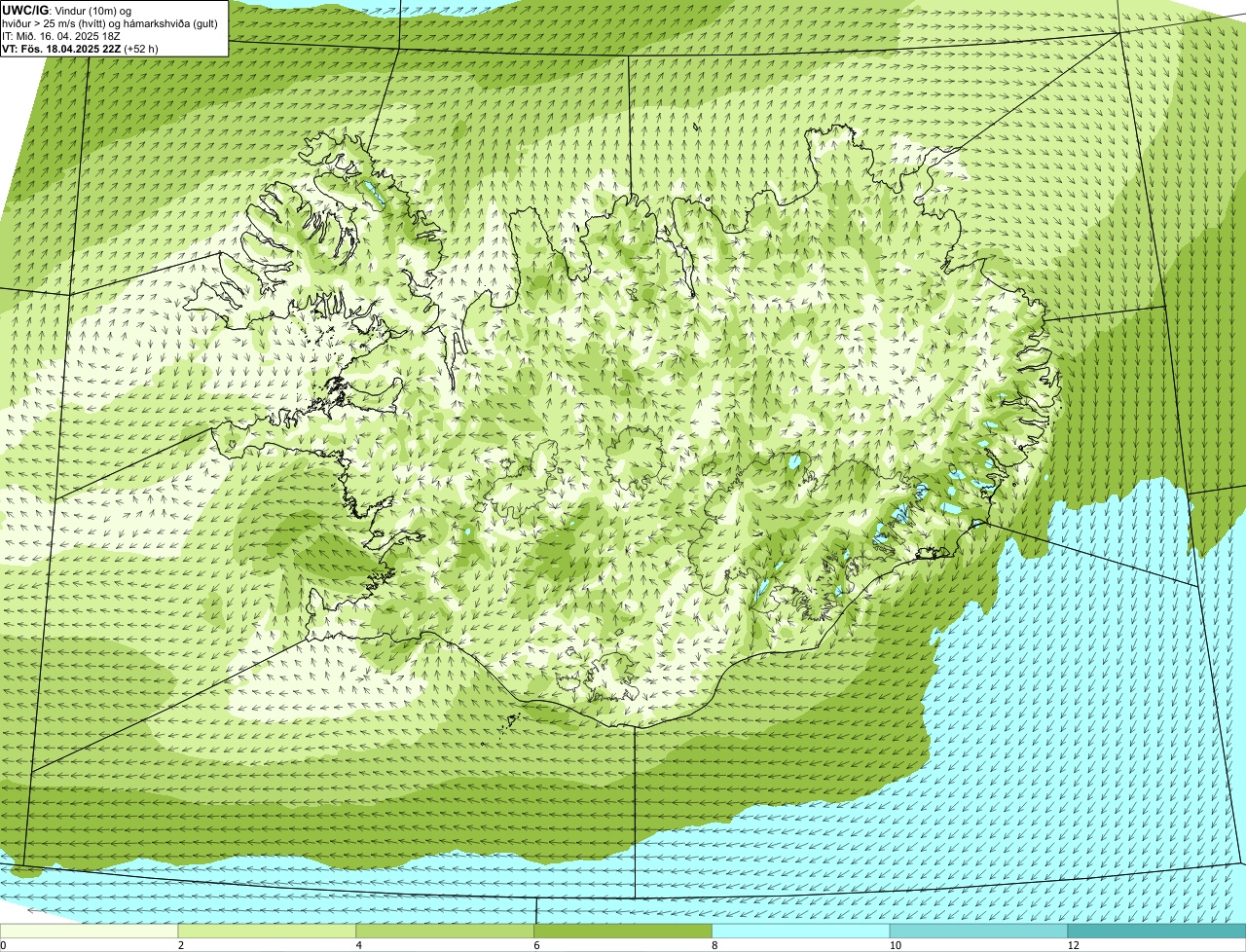Click the 2–4 m/s light green legend swatch
This screenshot has width=1246, height=952.
pyautogui.click(x=268, y=931)
